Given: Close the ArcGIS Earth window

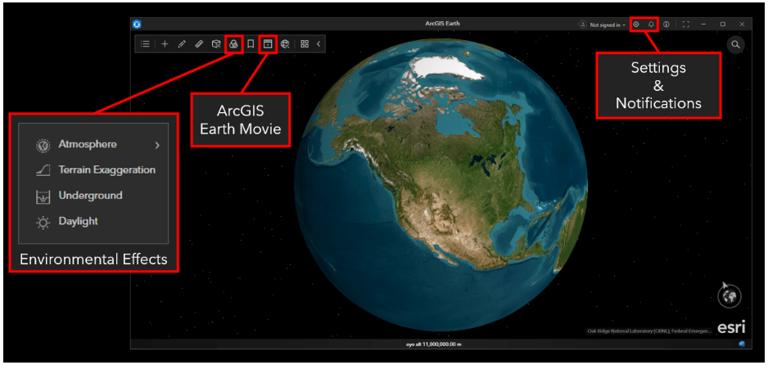Looking at the screenshot, I should 742,24.
